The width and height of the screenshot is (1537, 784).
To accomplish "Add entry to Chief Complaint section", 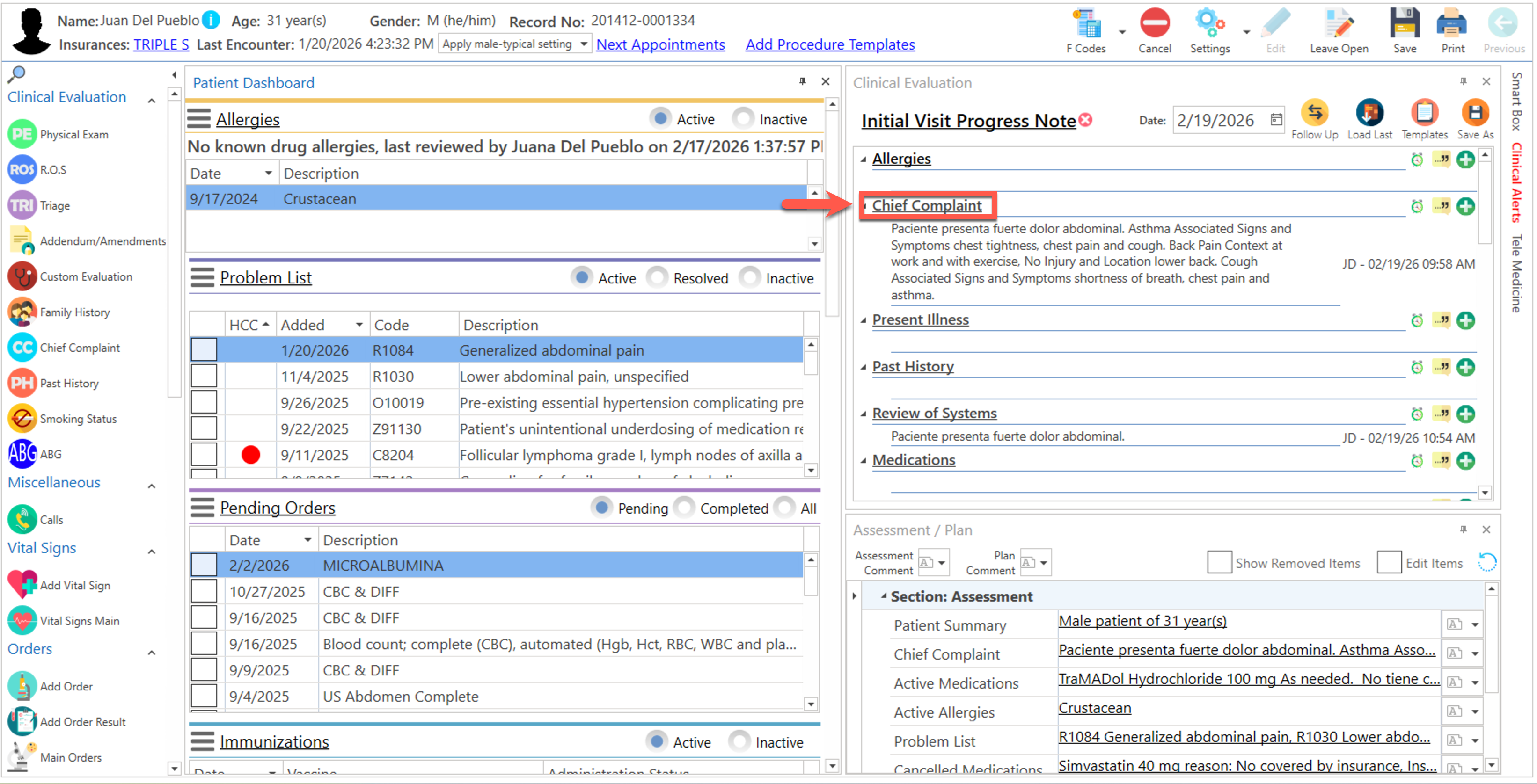I will coord(1465,206).
